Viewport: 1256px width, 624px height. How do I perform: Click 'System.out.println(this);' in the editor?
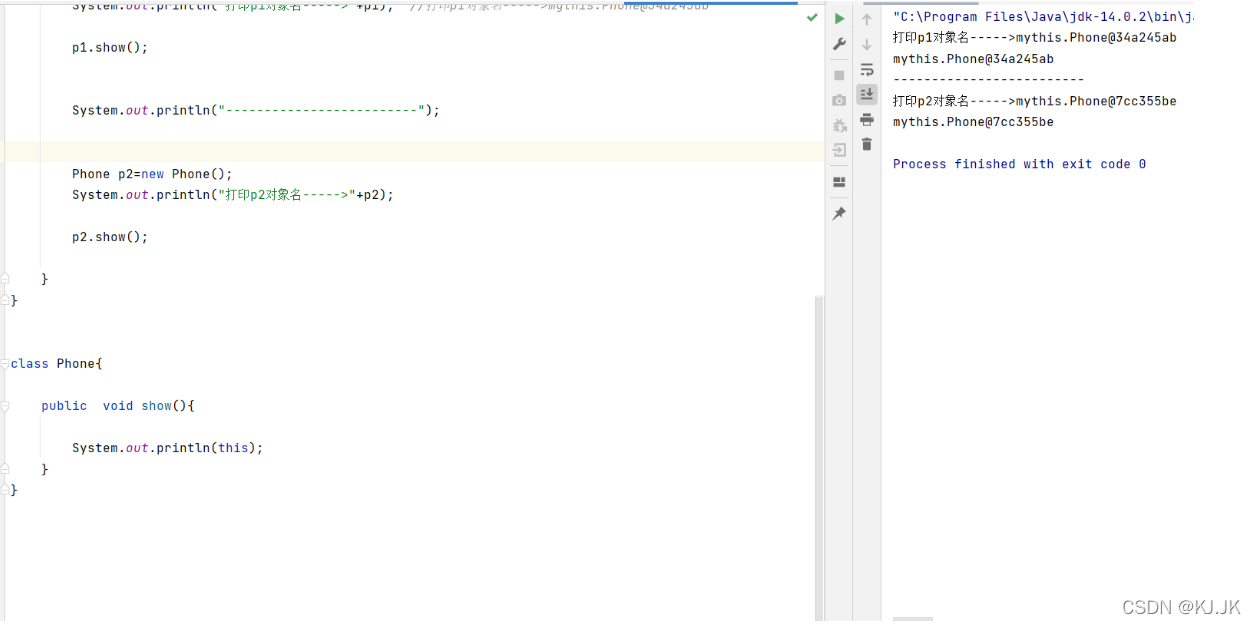(x=167, y=448)
